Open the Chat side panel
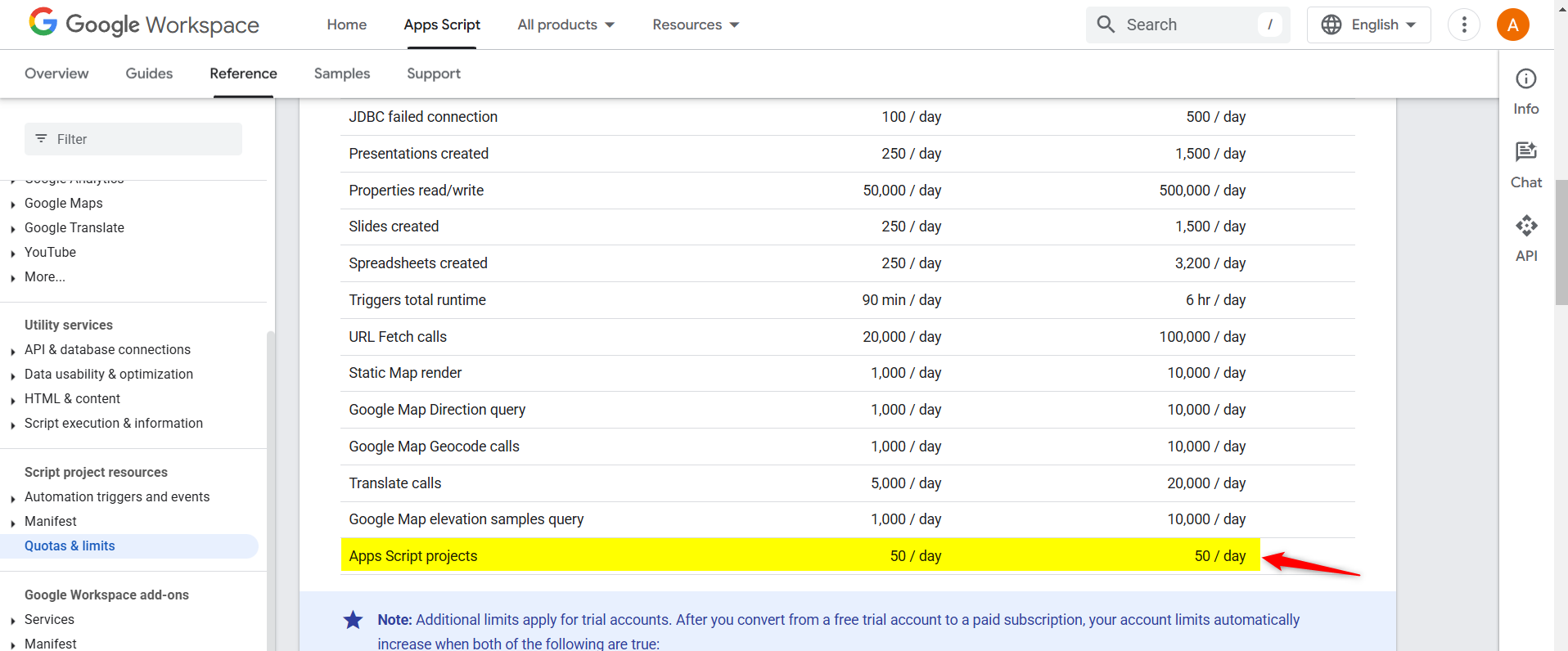1568x651 pixels. (1526, 165)
